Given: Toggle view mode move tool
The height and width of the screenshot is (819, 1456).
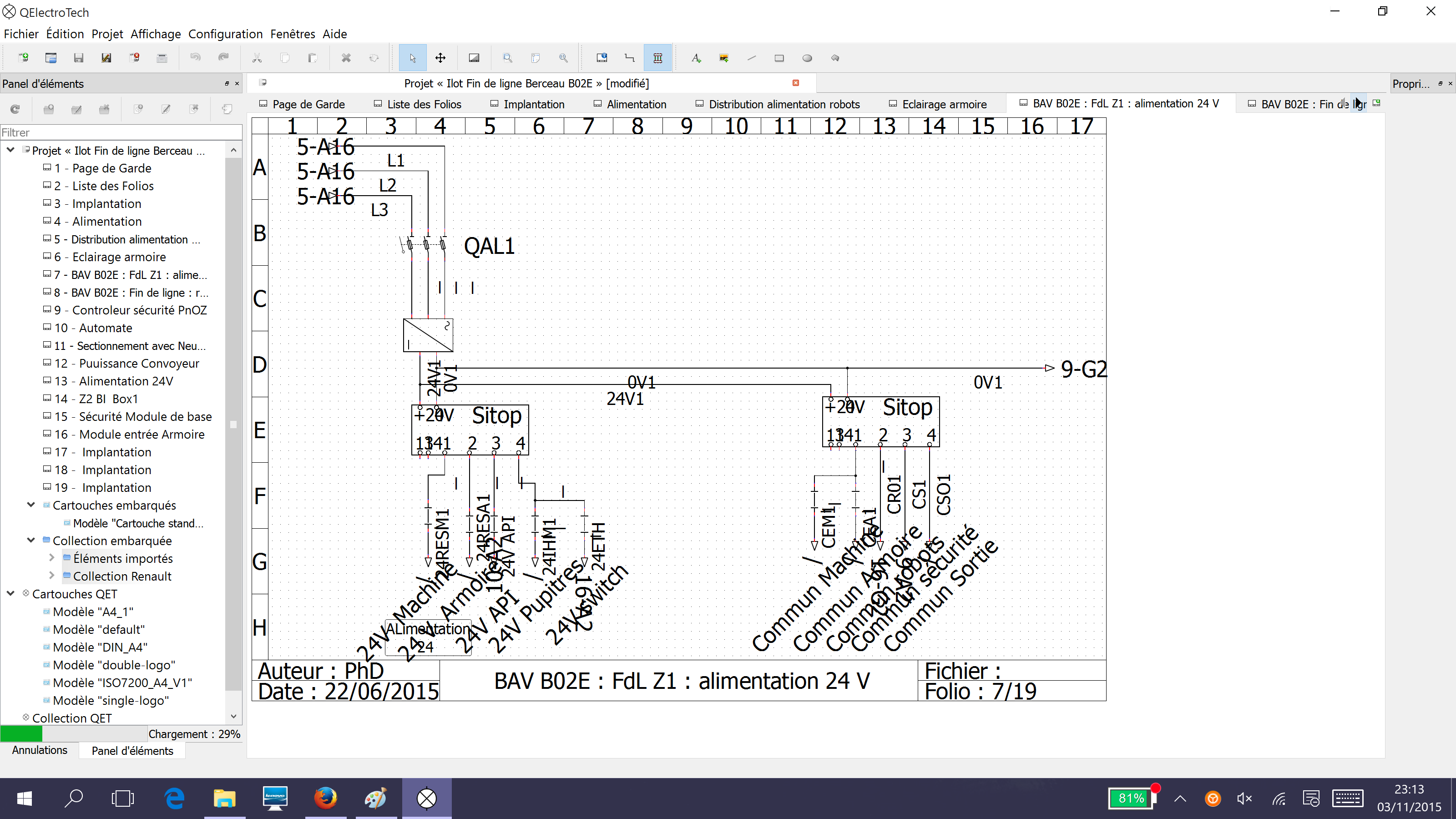Looking at the screenshot, I should (x=440, y=58).
